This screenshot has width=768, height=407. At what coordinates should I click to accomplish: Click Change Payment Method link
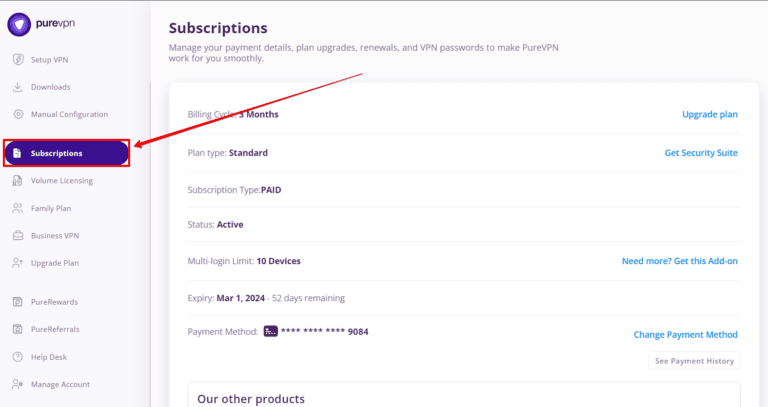tap(685, 334)
